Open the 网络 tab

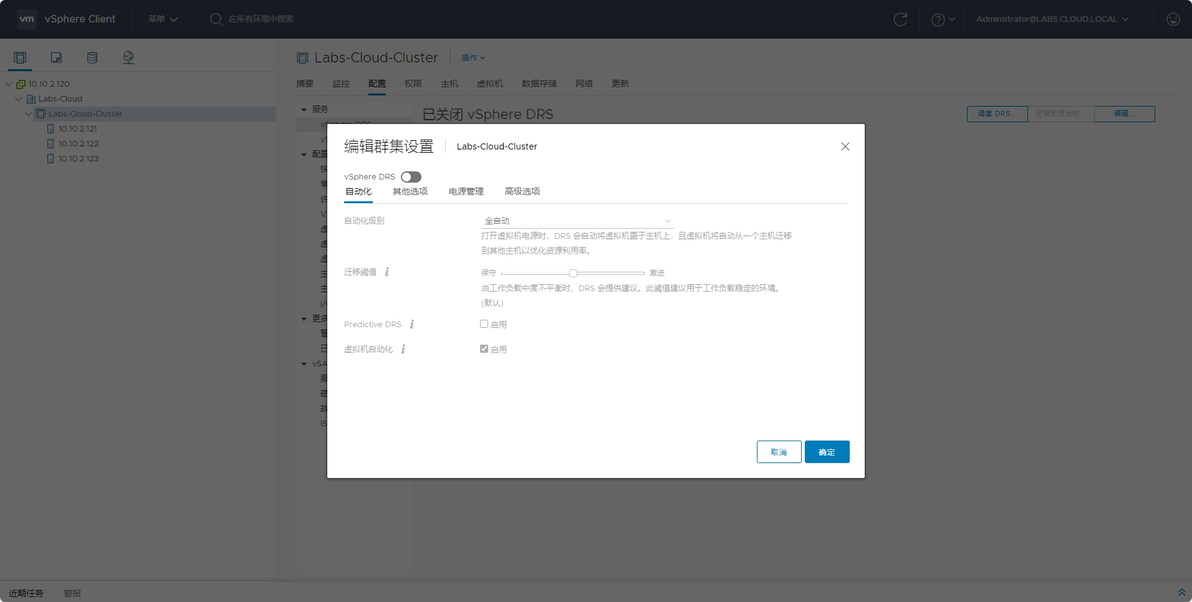584,84
